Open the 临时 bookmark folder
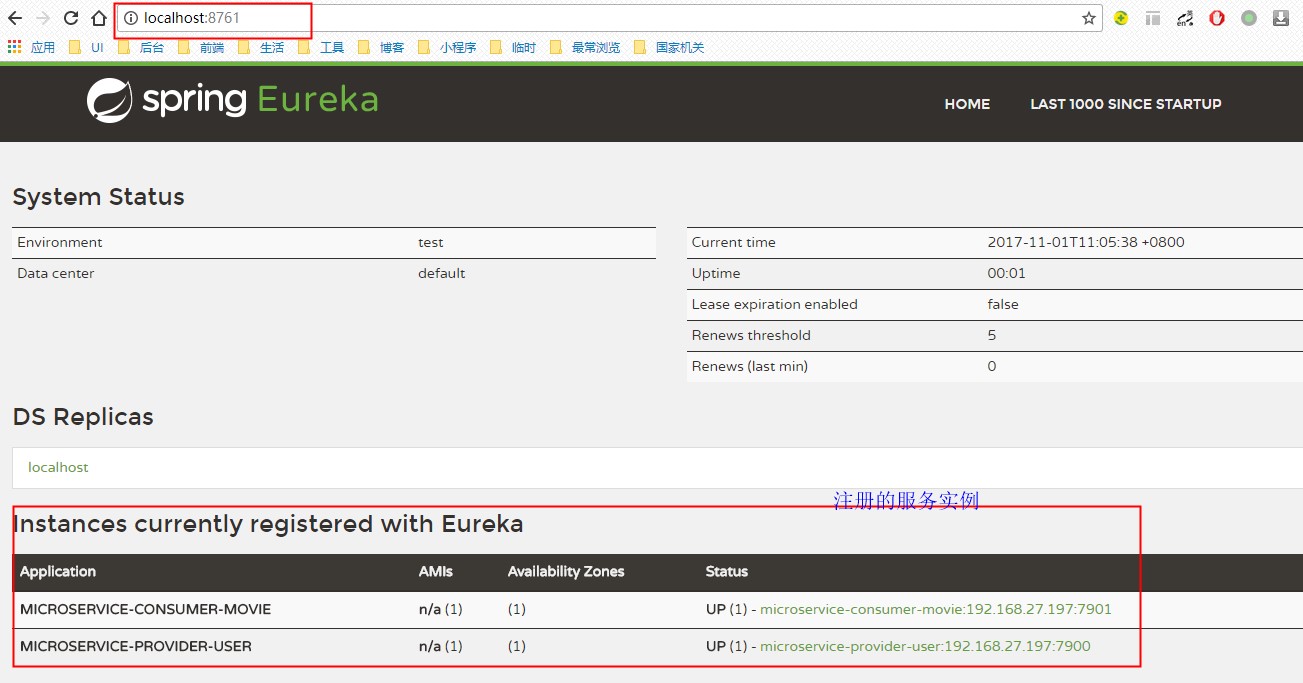 [513, 47]
